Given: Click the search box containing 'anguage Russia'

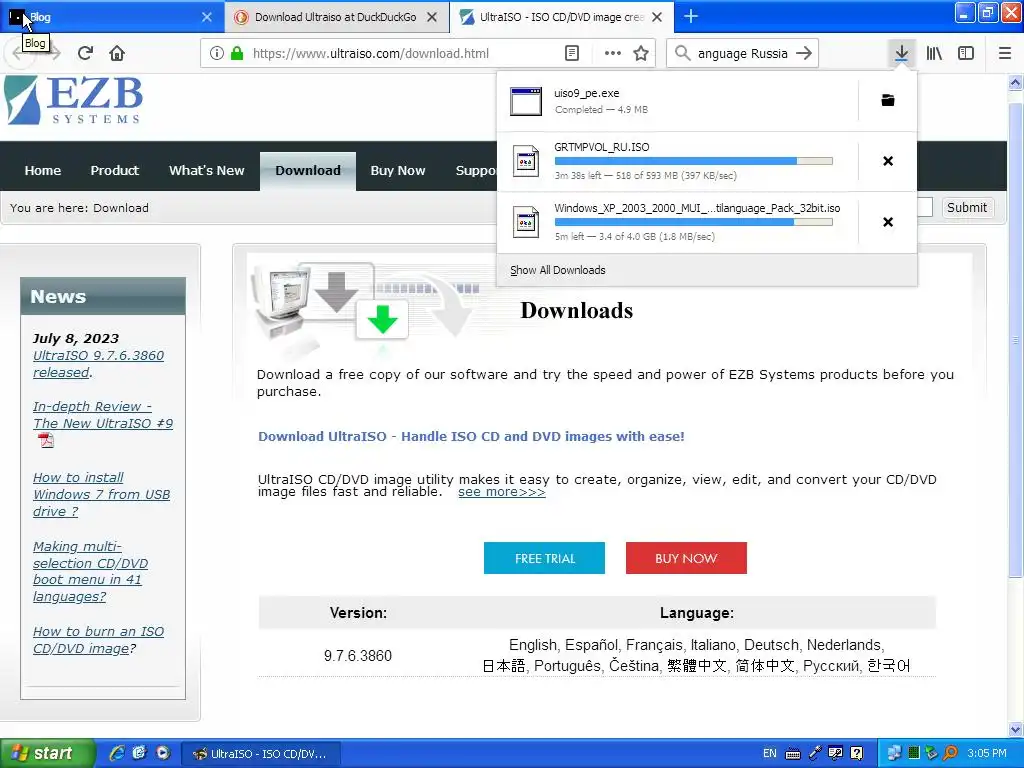Looking at the screenshot, I should (743, 54).
